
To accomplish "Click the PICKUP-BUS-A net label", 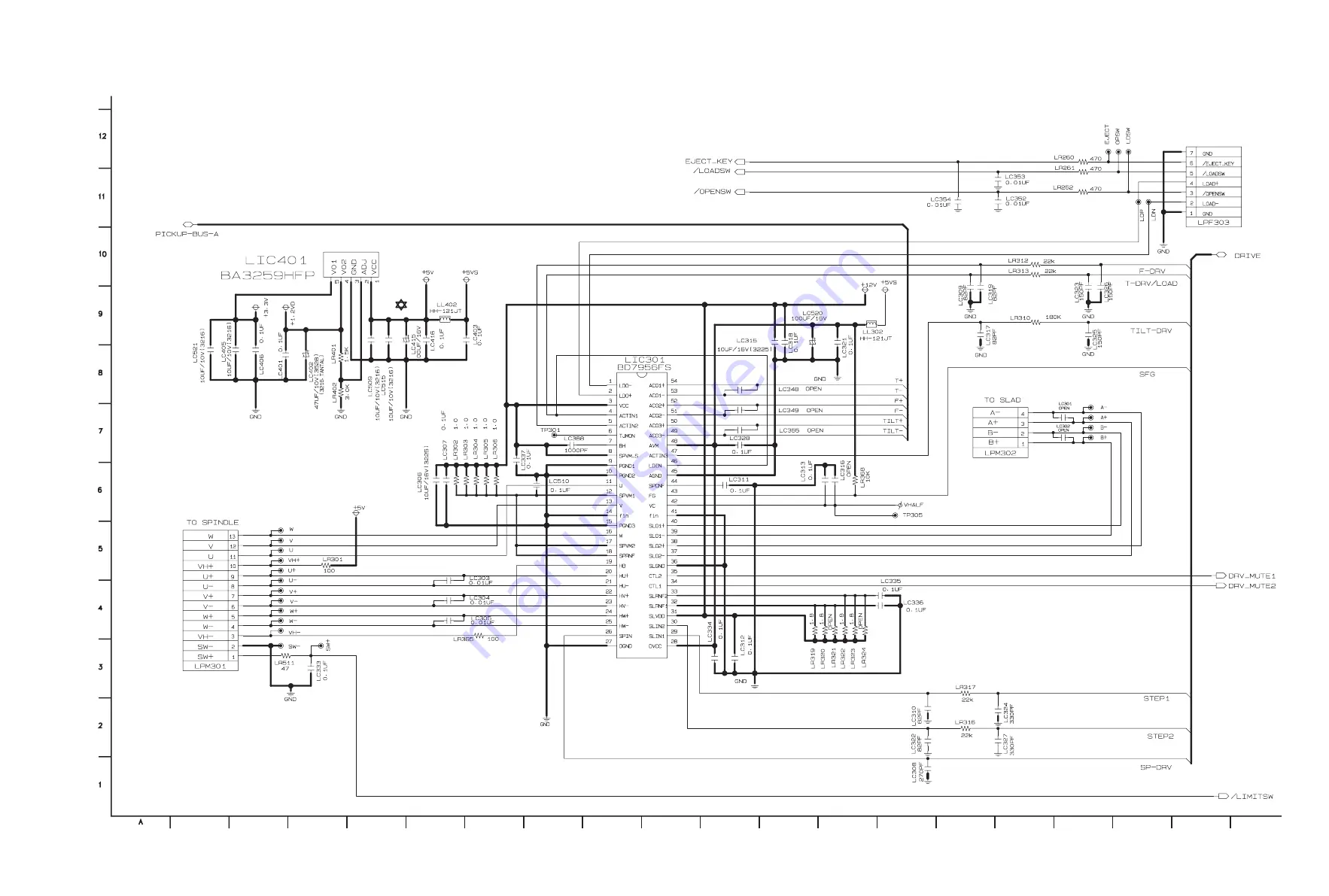I will [x=187, y=234].
